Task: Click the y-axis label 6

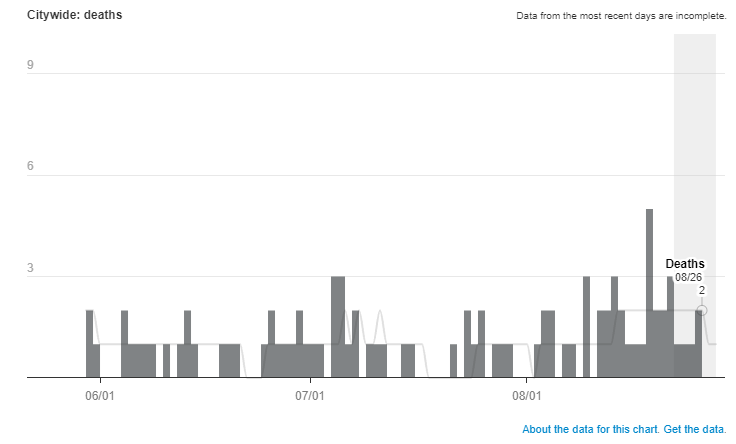Action: point(31,167)
